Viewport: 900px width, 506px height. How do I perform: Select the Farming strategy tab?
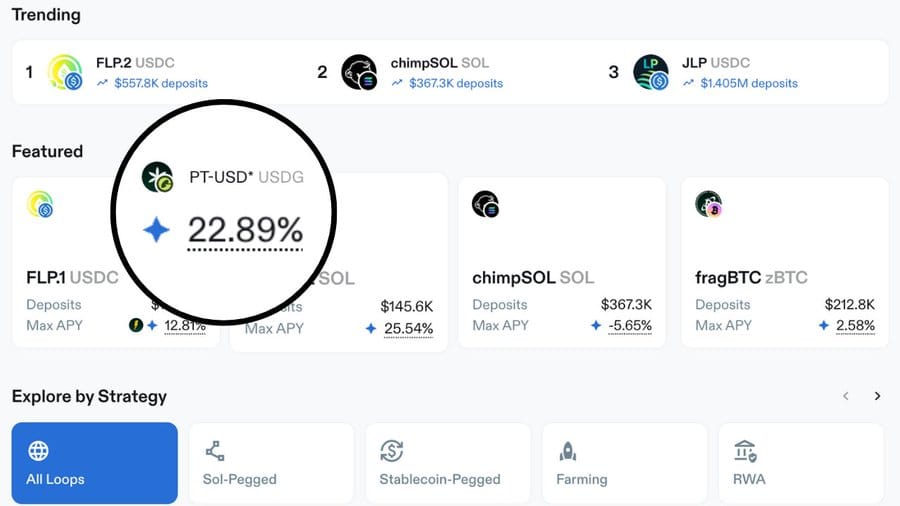pyautogui.click(x=624, y=463)
